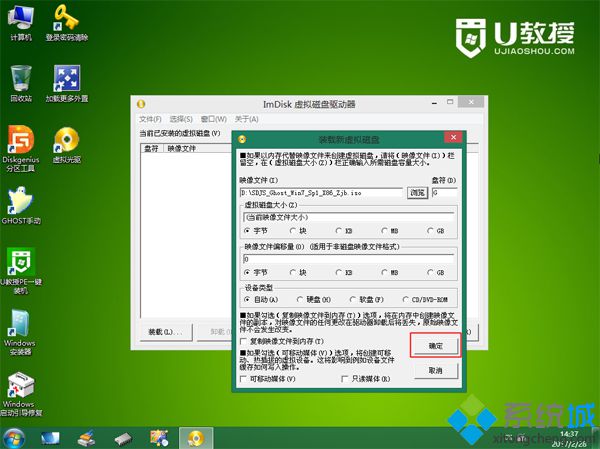
Task: Click the Windows Start orb
Action: [x=13, y=438]
